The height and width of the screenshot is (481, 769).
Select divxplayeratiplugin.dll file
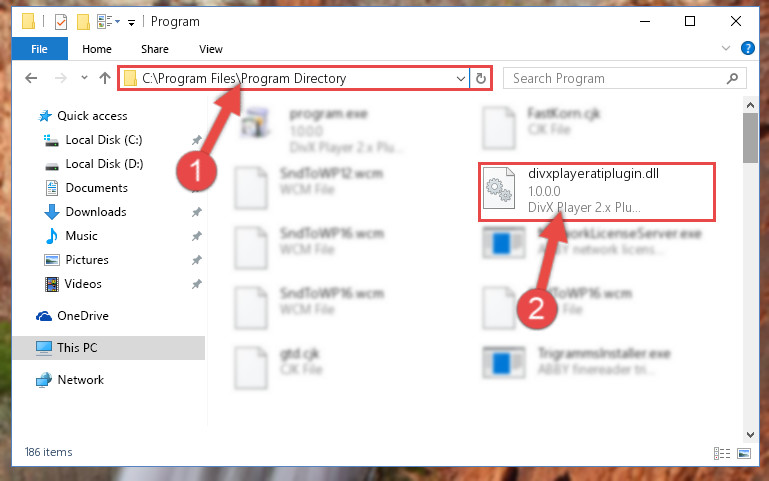[596, 192]
